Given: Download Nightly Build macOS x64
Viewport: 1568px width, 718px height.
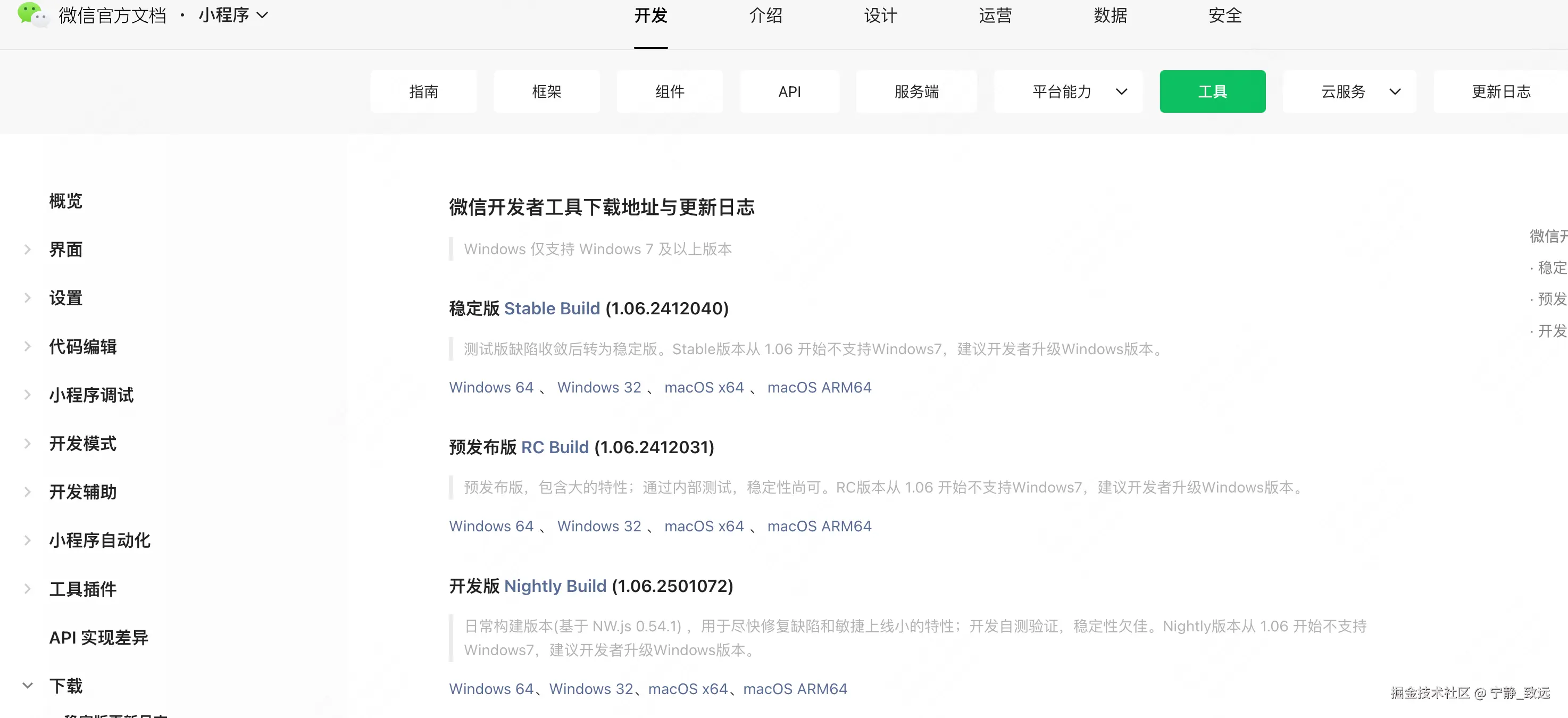Looking at the screenshot, I should click(x=687, y=689).
